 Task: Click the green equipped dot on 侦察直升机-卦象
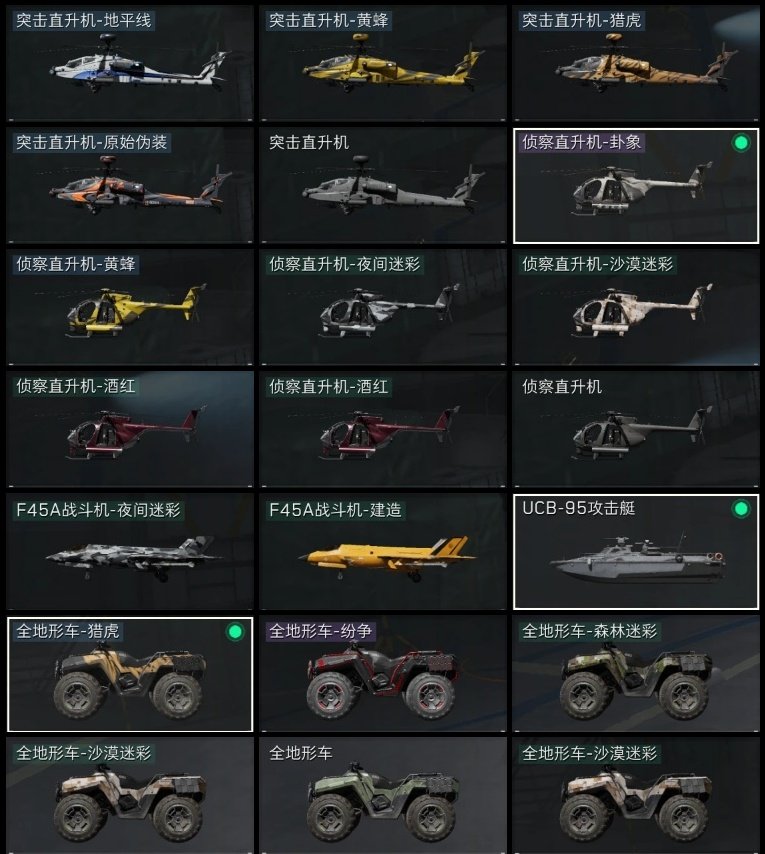coord(740,143)
